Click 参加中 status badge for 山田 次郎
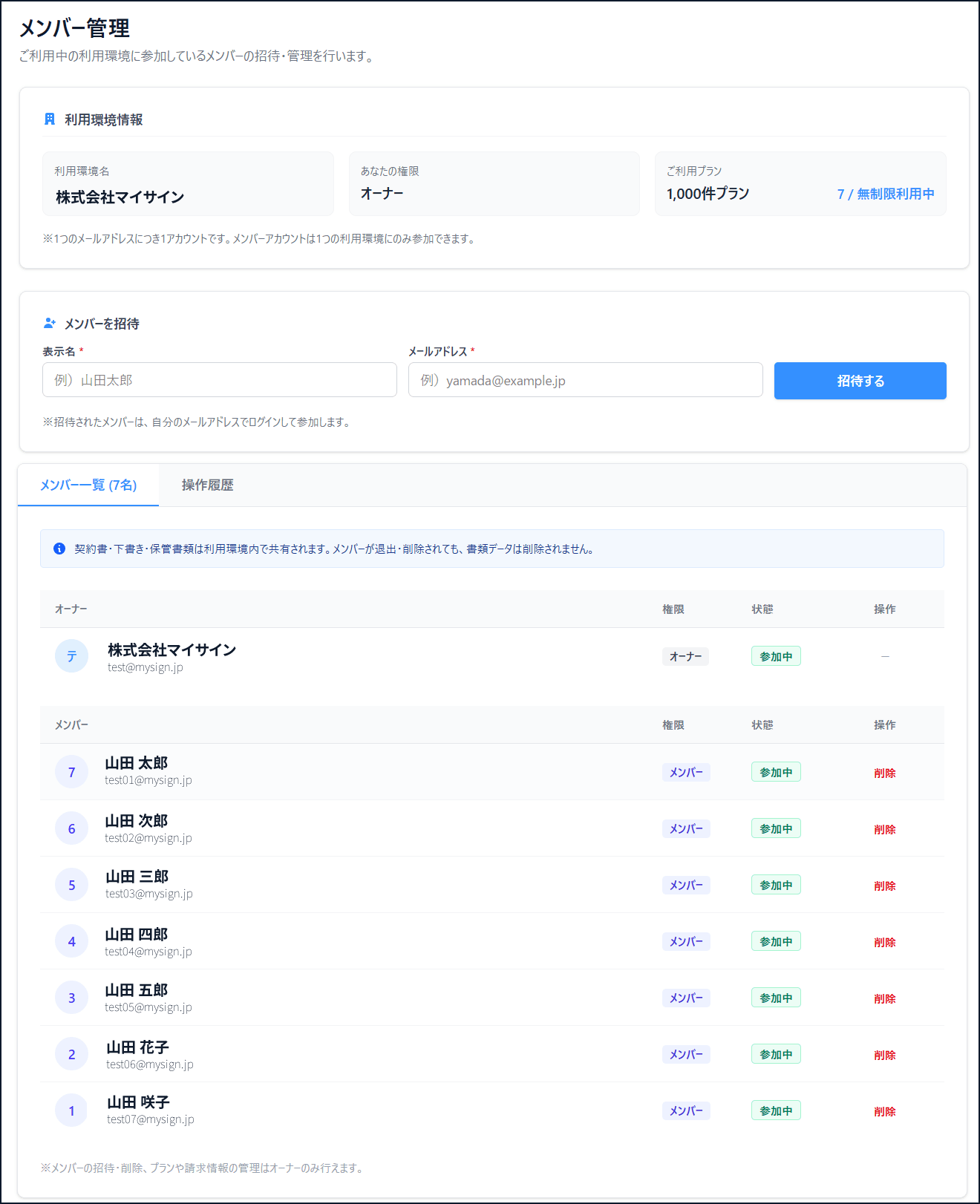This screenshot has width=980, height=1204. tap(776, 828)
